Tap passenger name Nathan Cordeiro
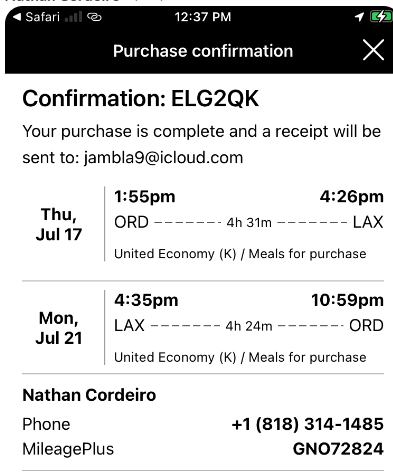Screen dimensions: 393x473 pyautogui.click(x=89, y=395)
